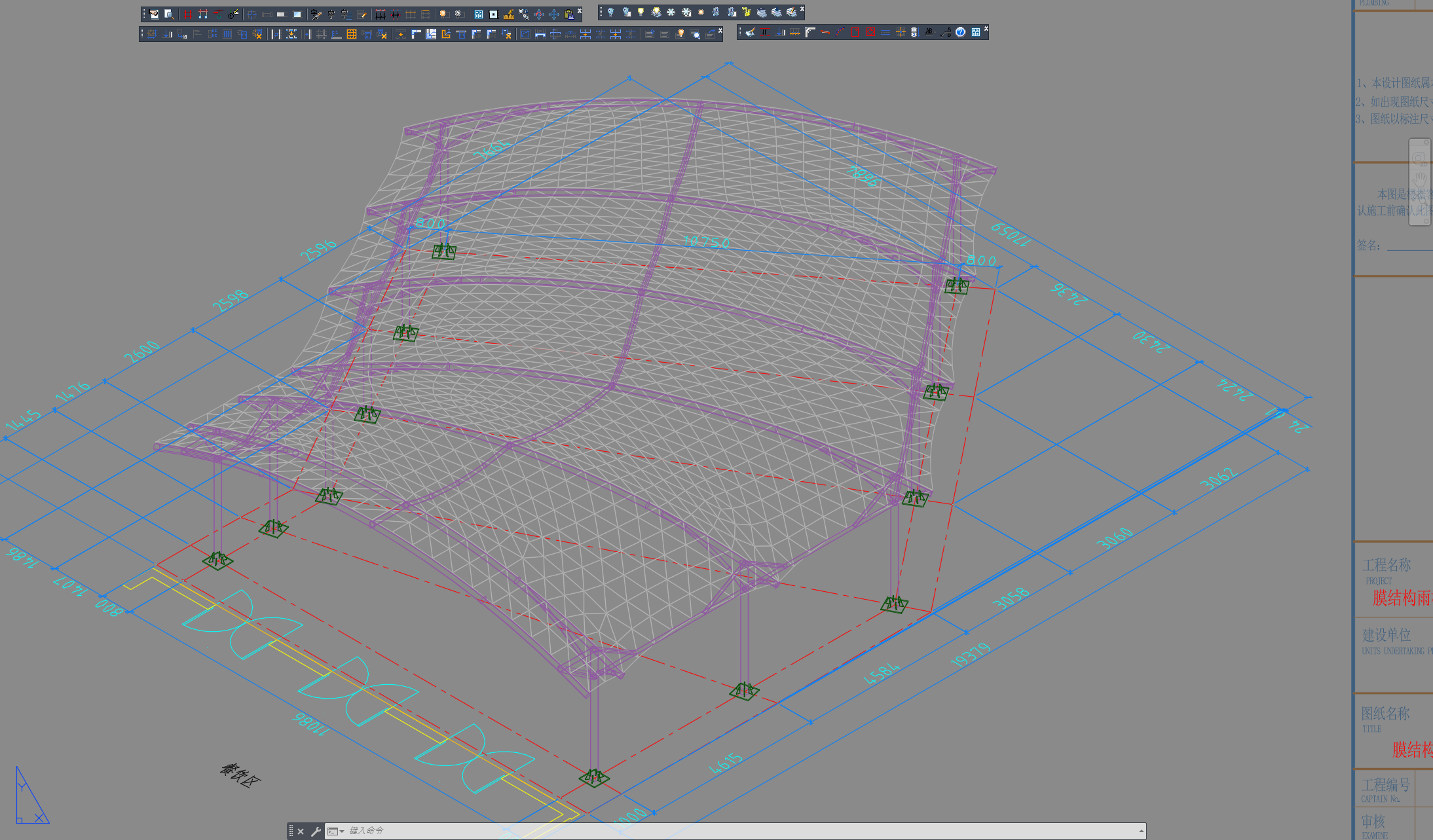This screenshot has width=1433, height=840.
Task: Click the small sun thaw layer icon
Action: tap(701, 12)
